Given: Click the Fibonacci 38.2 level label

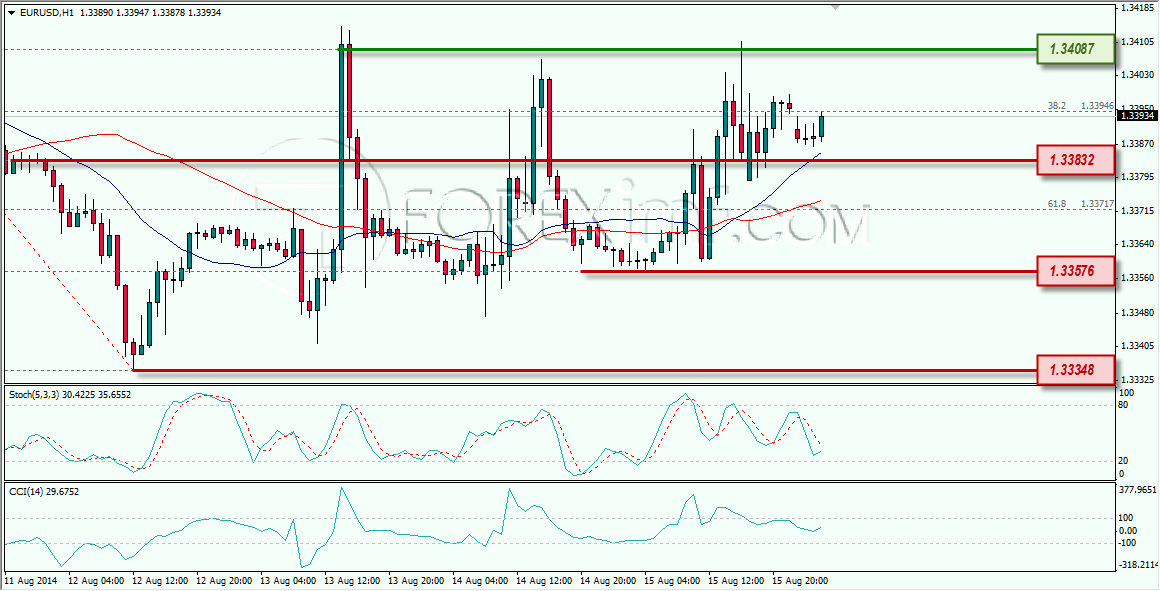Looking at the screenshot, I should tap(1056, 106).
